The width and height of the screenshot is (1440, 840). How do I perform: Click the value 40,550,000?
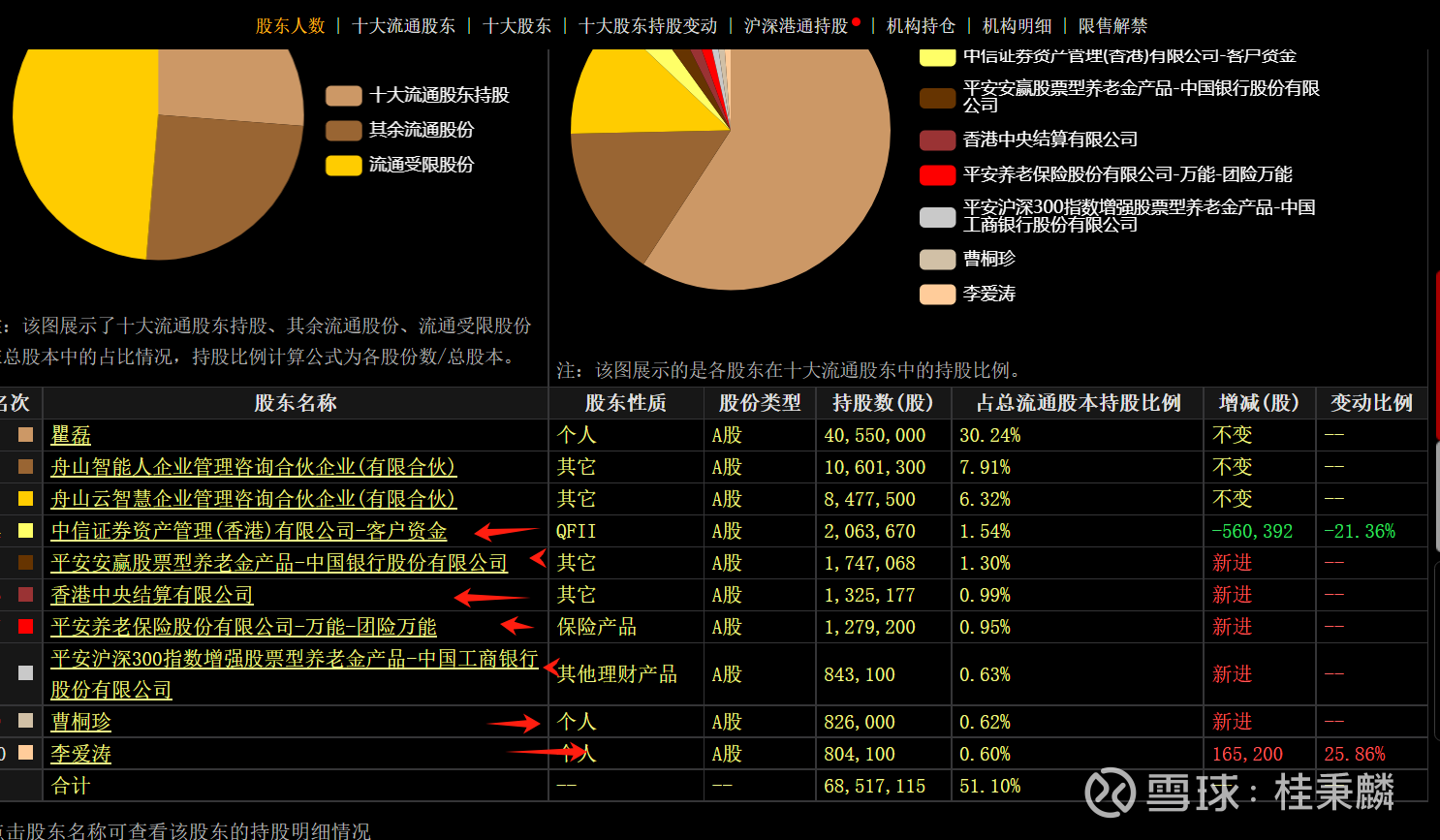(875, 436)
